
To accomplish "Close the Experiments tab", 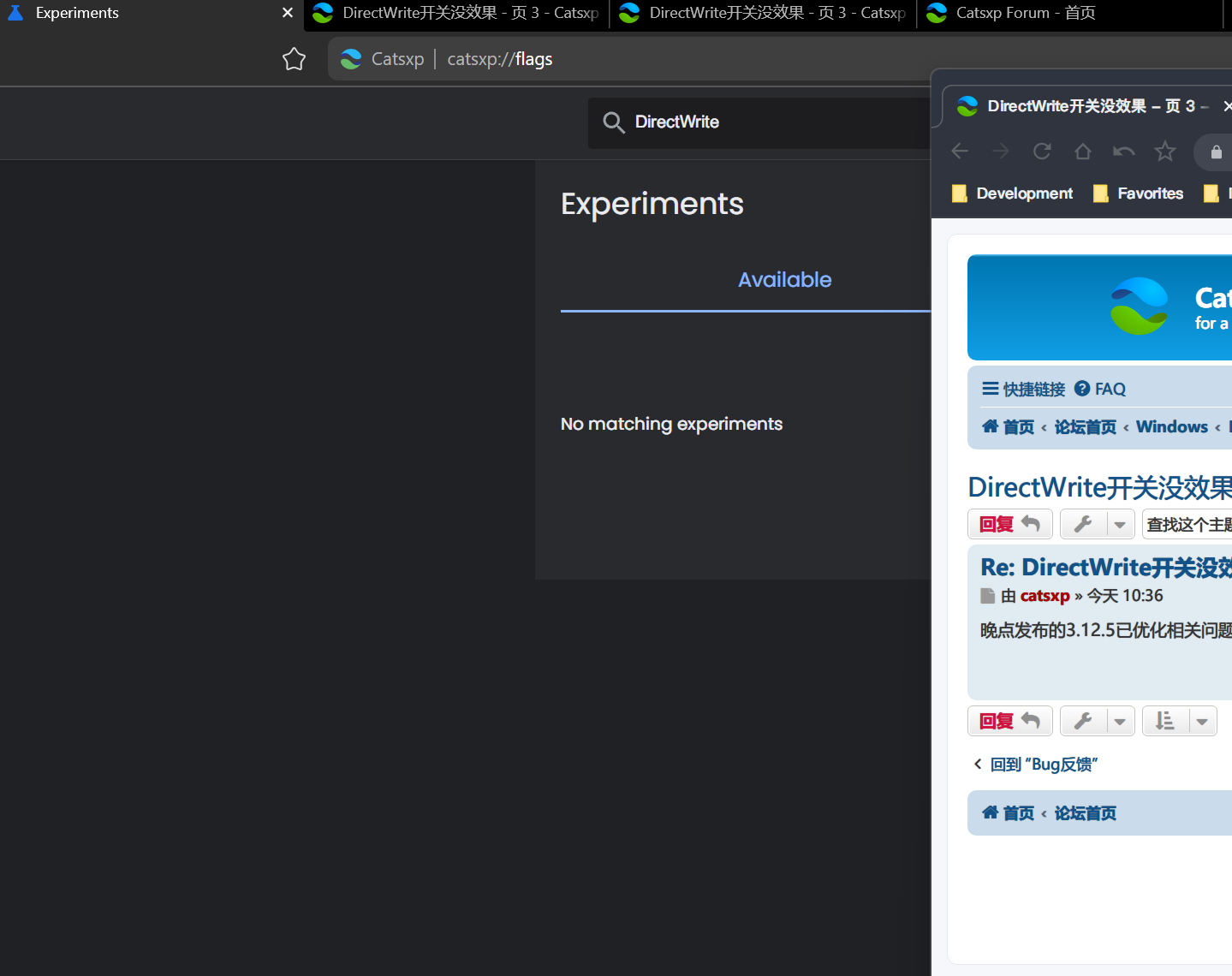I will click(288, 13).
